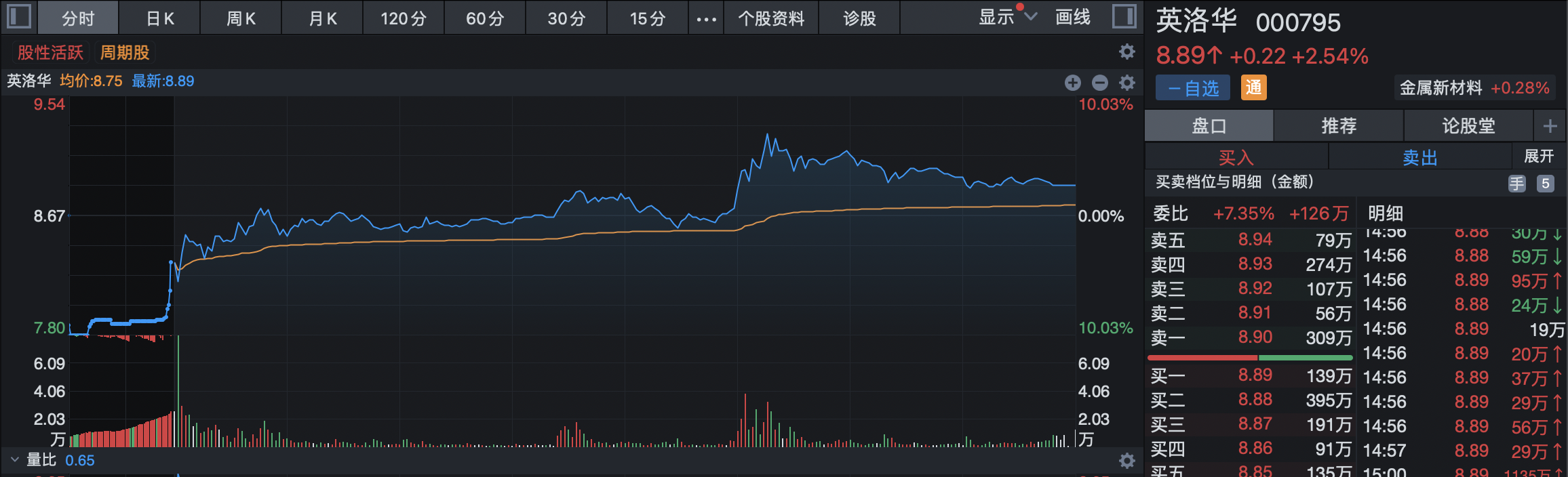Collapse the 量比 indicator panel
This screenshot has height=477, width=1568.
point(15,460)
